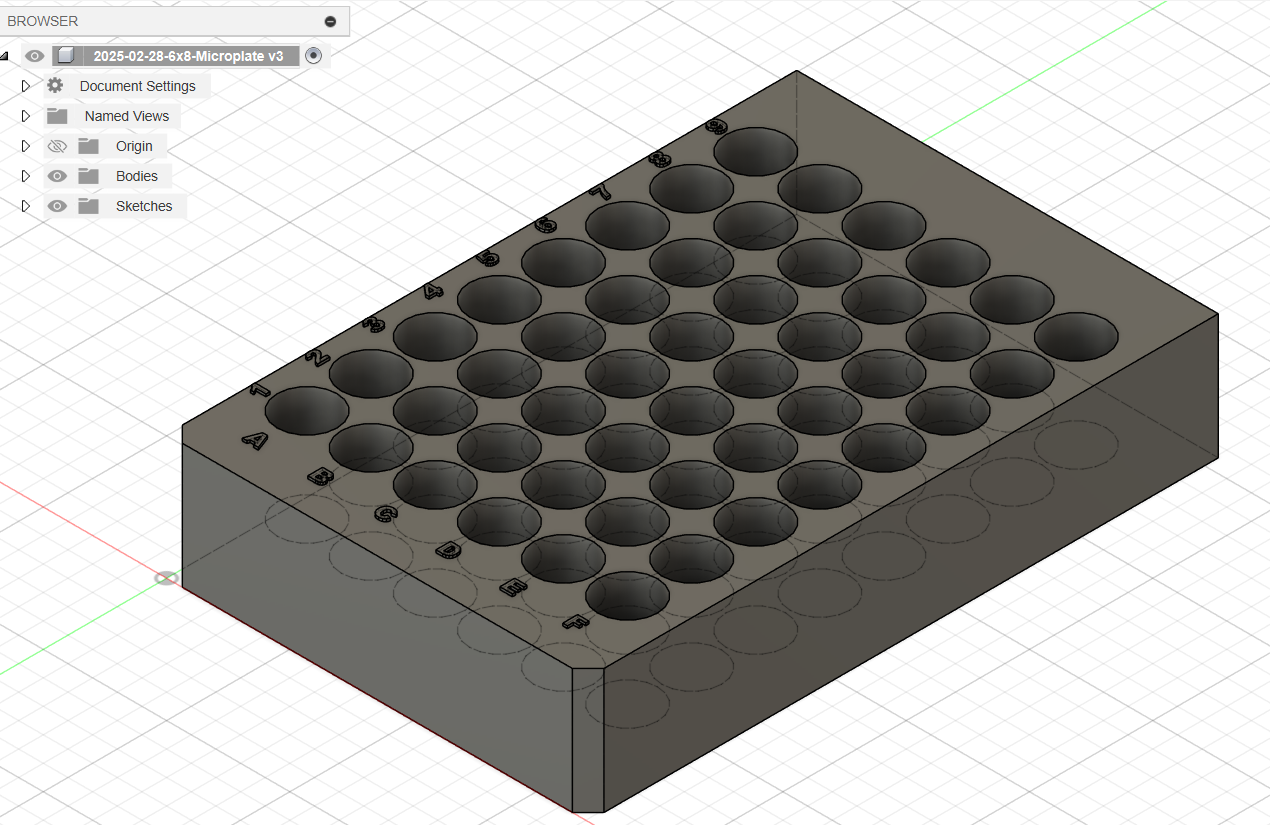Select the Bodies label
The image size is (1270, 825).
point(137,176)
